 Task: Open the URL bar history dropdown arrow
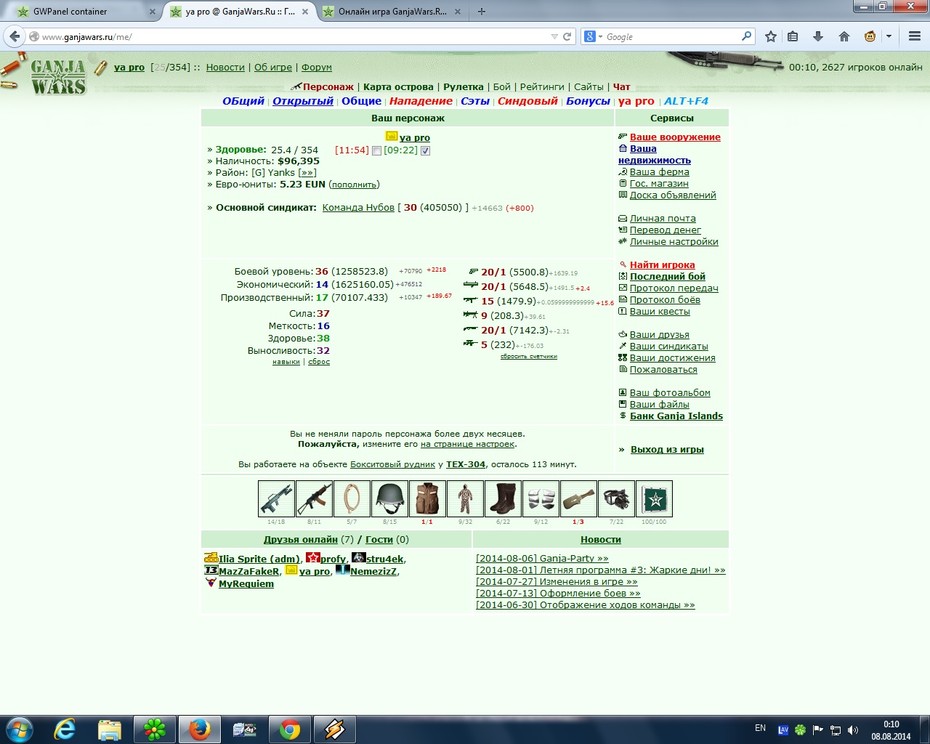(554, 37)
